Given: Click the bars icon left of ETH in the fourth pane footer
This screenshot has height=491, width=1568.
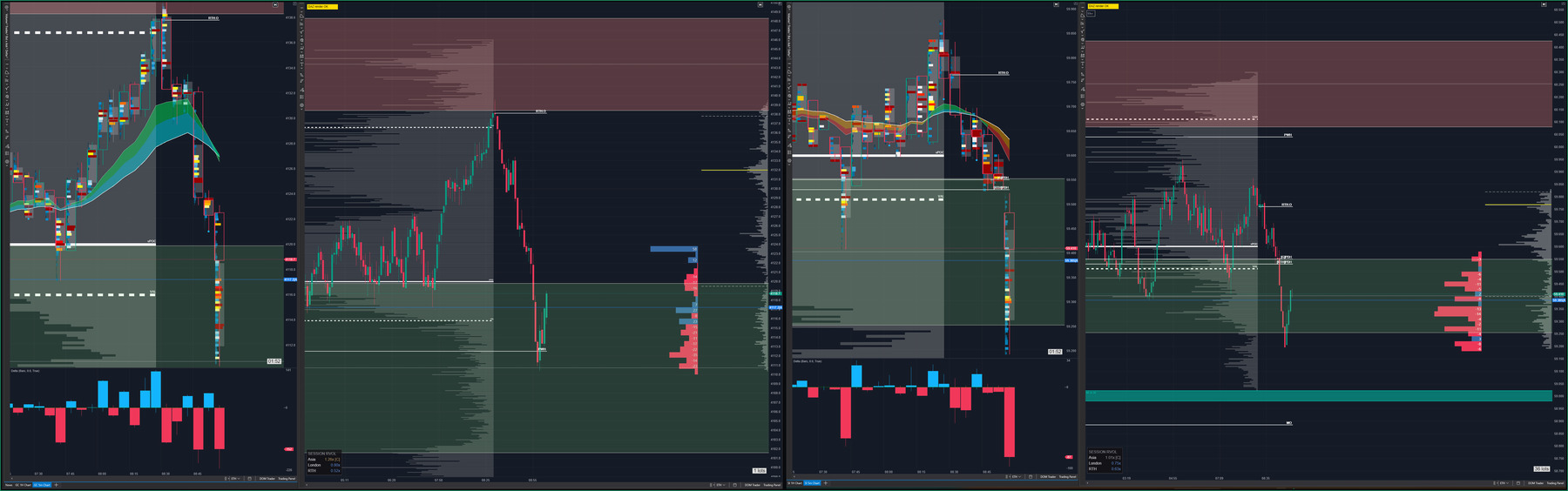Looking at the screenshot, I should (1494, 483).
